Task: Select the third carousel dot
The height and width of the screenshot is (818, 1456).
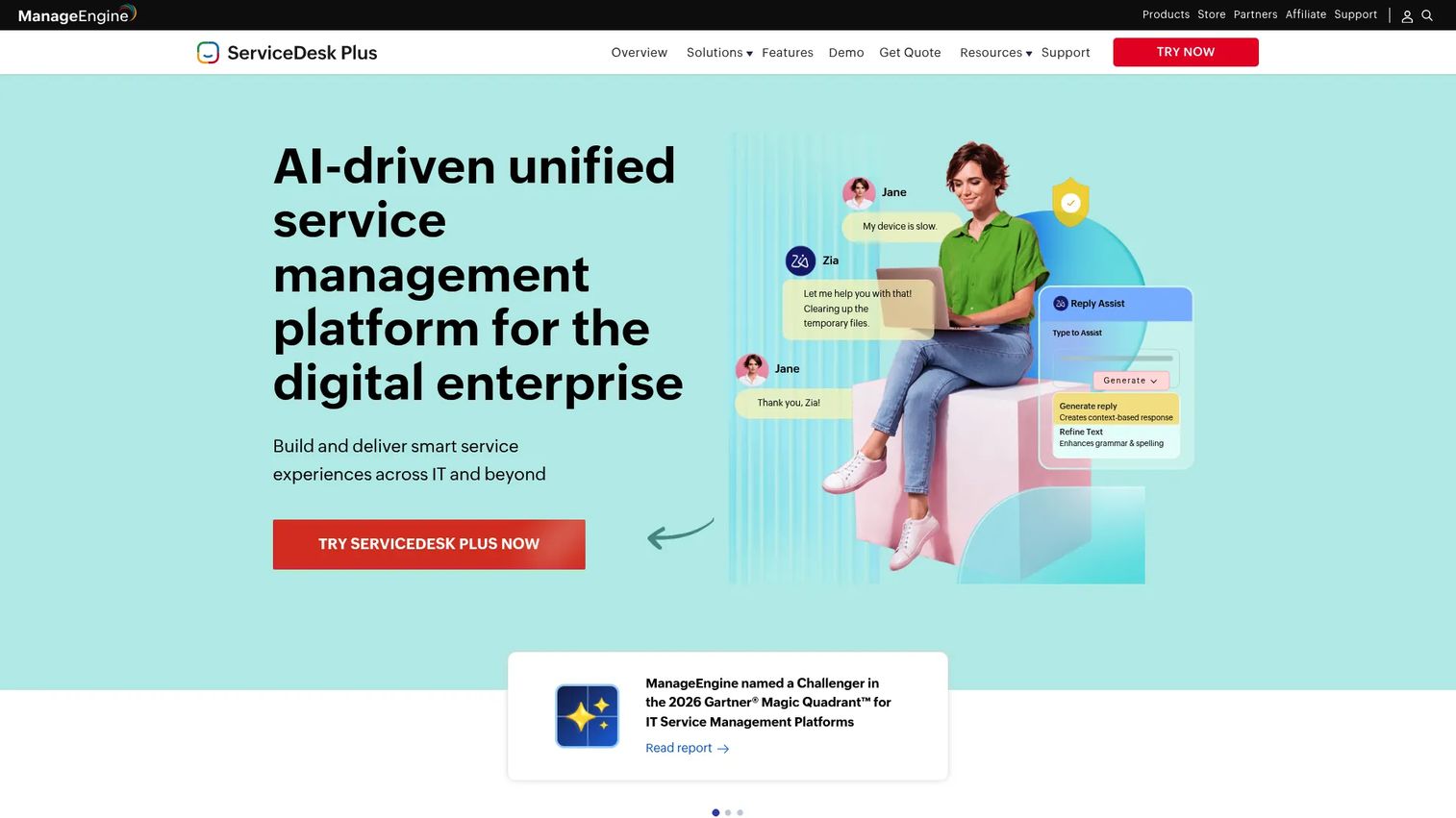Action: coord(740,813)
